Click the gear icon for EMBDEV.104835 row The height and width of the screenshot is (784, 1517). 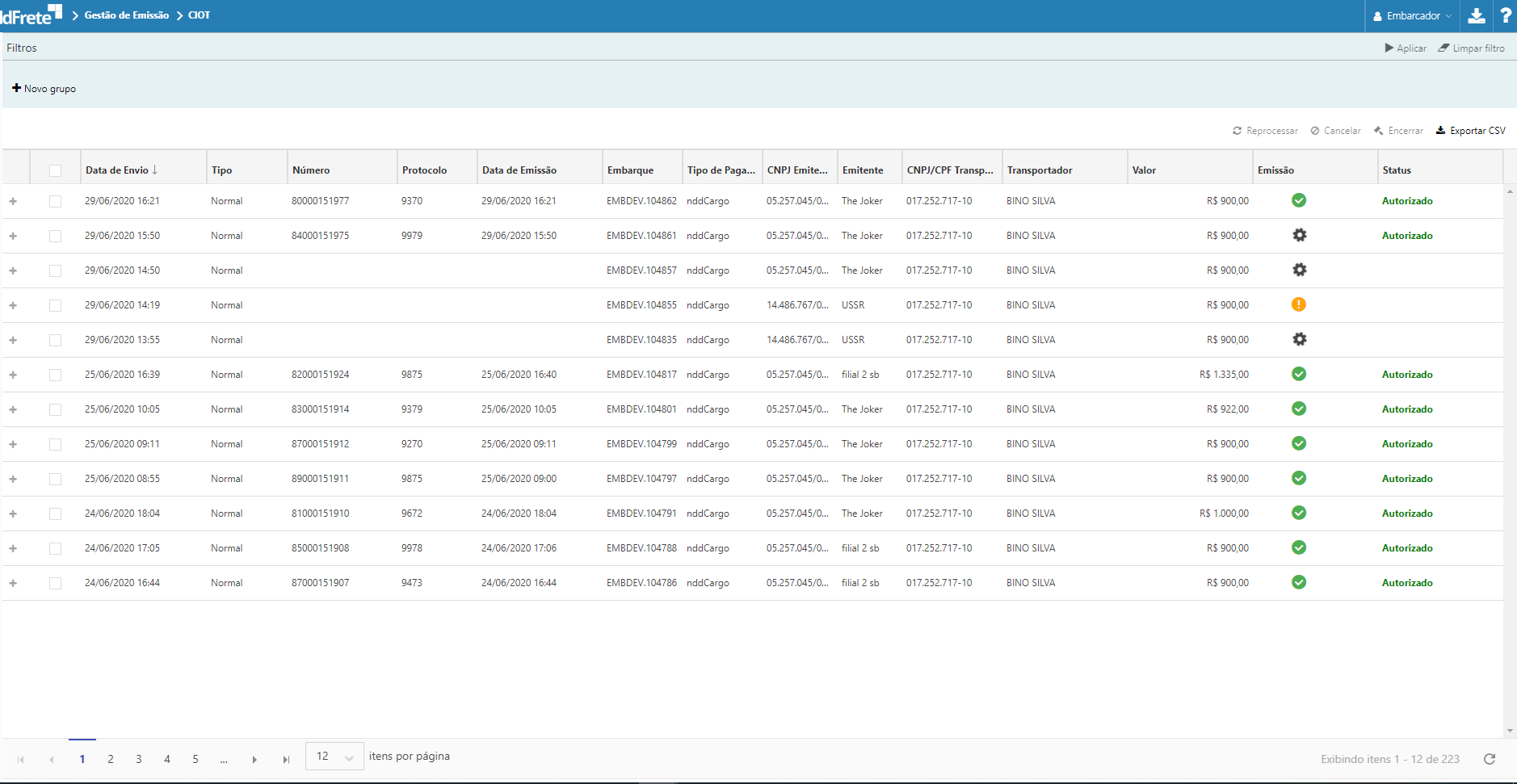pyautogui.click(x=1299, y=340)
